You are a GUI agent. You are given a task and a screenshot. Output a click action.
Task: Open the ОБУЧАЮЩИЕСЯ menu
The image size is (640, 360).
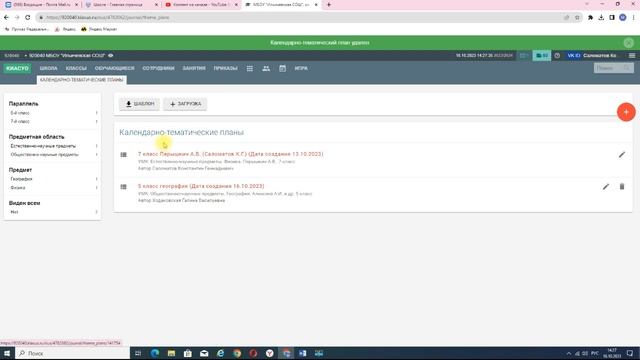click(x=114, y=68)
